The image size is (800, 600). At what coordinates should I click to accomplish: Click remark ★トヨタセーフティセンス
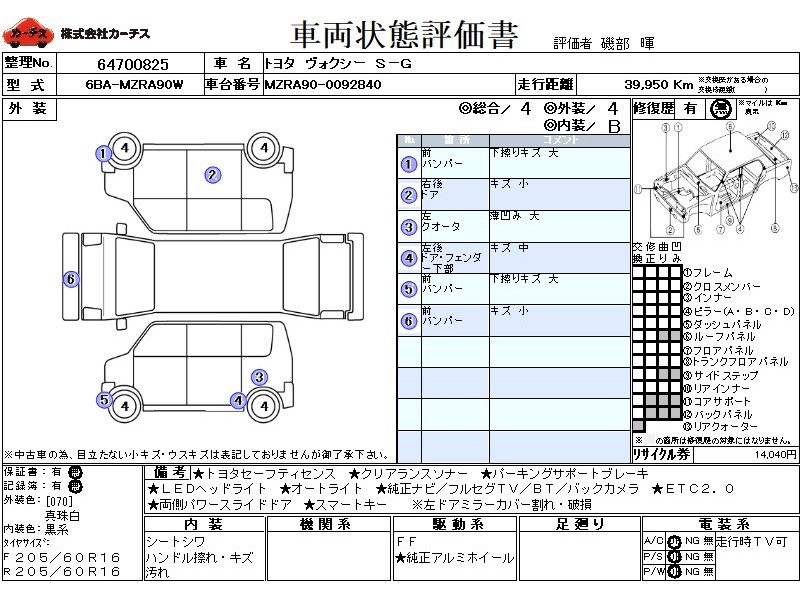coord(264,474)
